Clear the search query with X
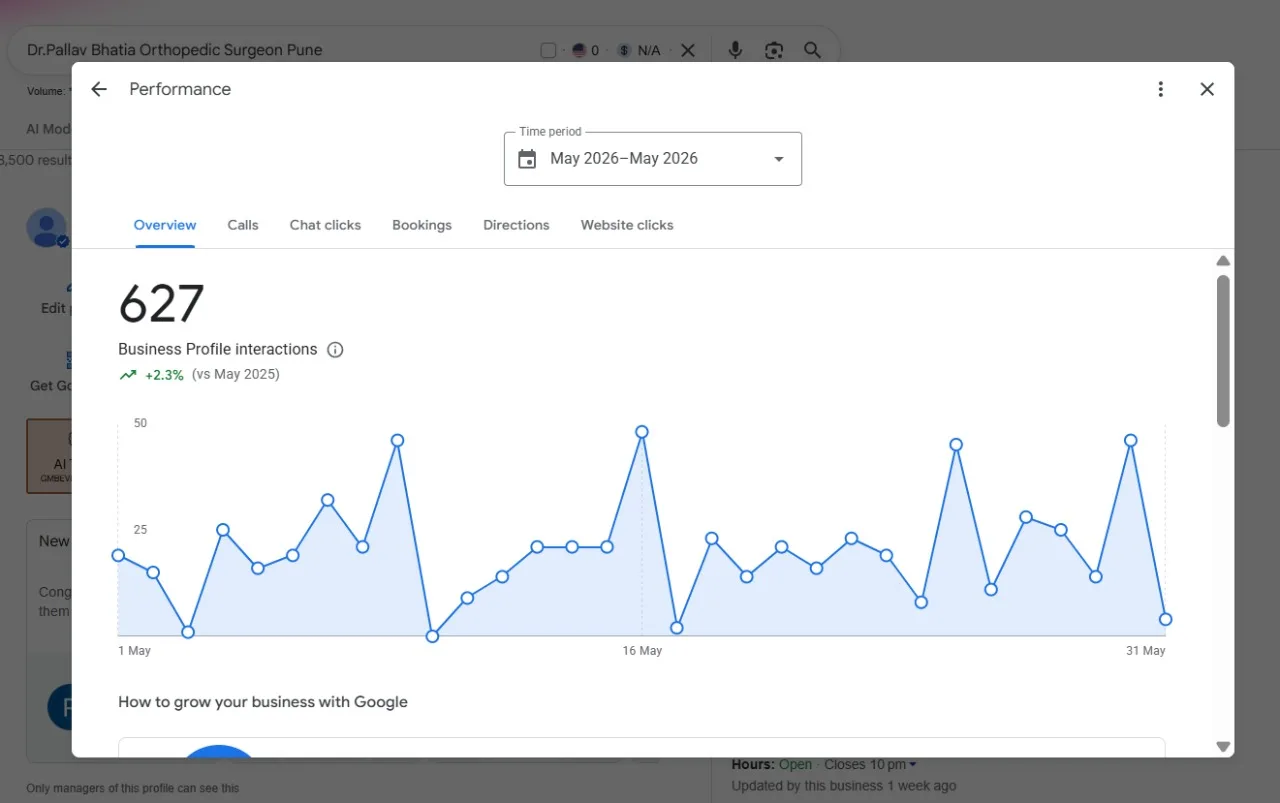 (x=688, y=50)
